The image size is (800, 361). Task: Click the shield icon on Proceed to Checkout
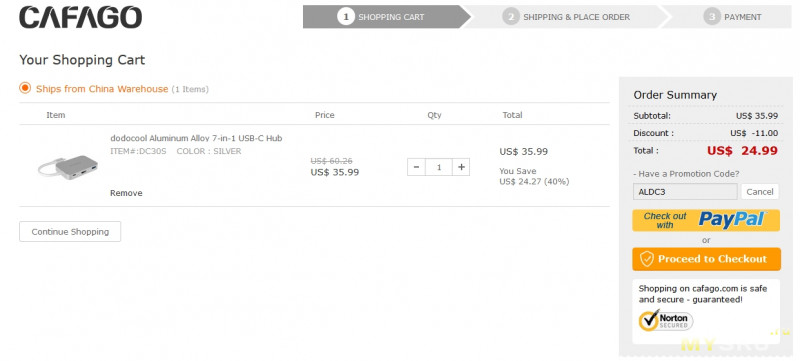tap(647, 259)
